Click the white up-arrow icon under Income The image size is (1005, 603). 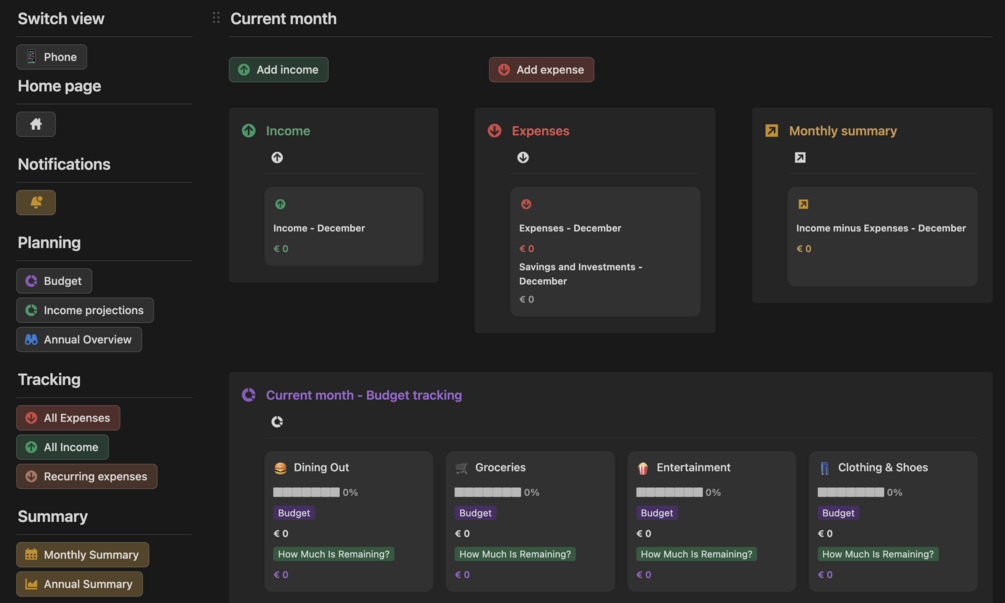tap(277, 158)
